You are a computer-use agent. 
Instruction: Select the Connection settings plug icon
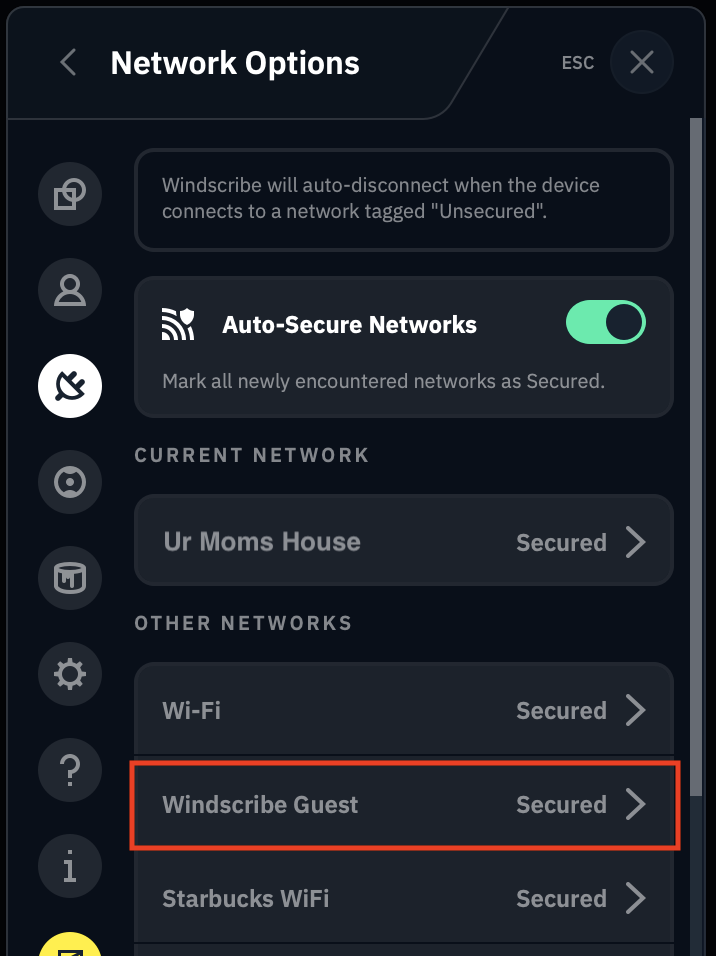[69, 386]
